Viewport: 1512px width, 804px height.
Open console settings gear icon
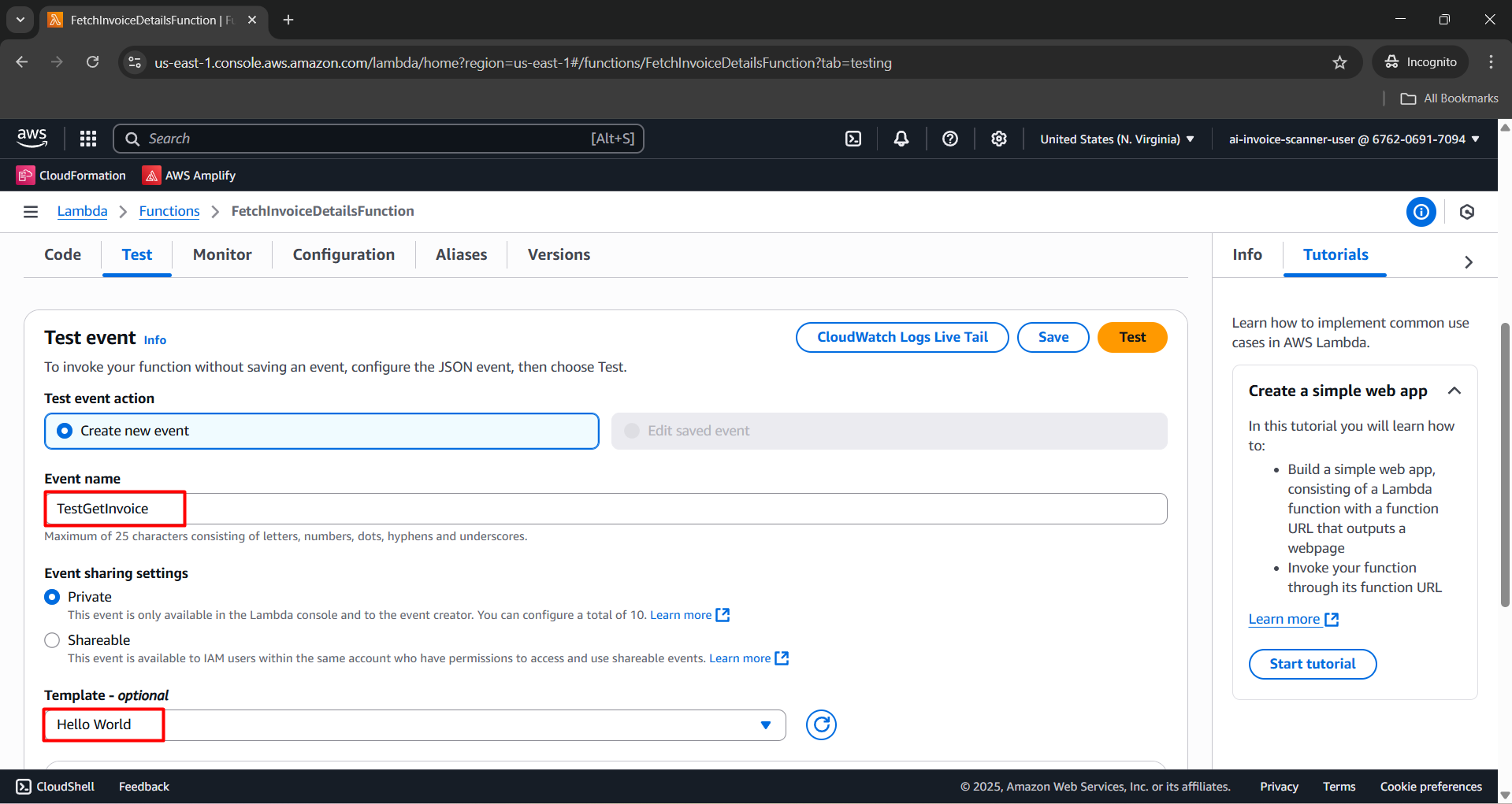[999, 139]
